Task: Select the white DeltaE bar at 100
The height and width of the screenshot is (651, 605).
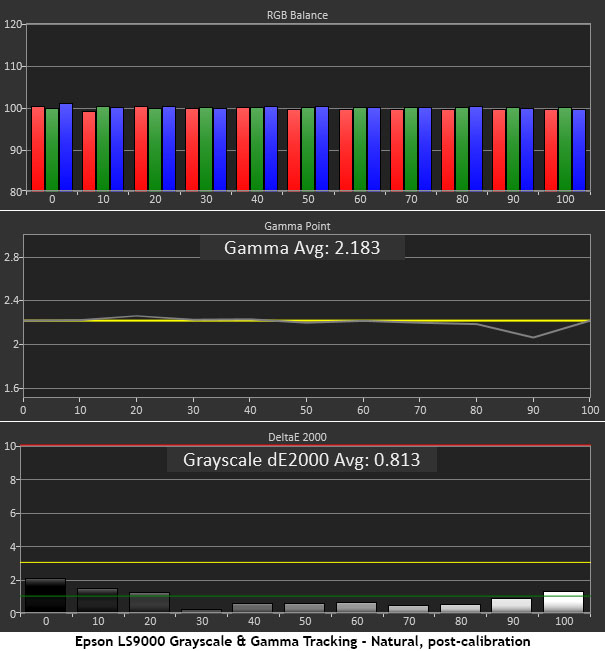Action: (x=563, y=602)
